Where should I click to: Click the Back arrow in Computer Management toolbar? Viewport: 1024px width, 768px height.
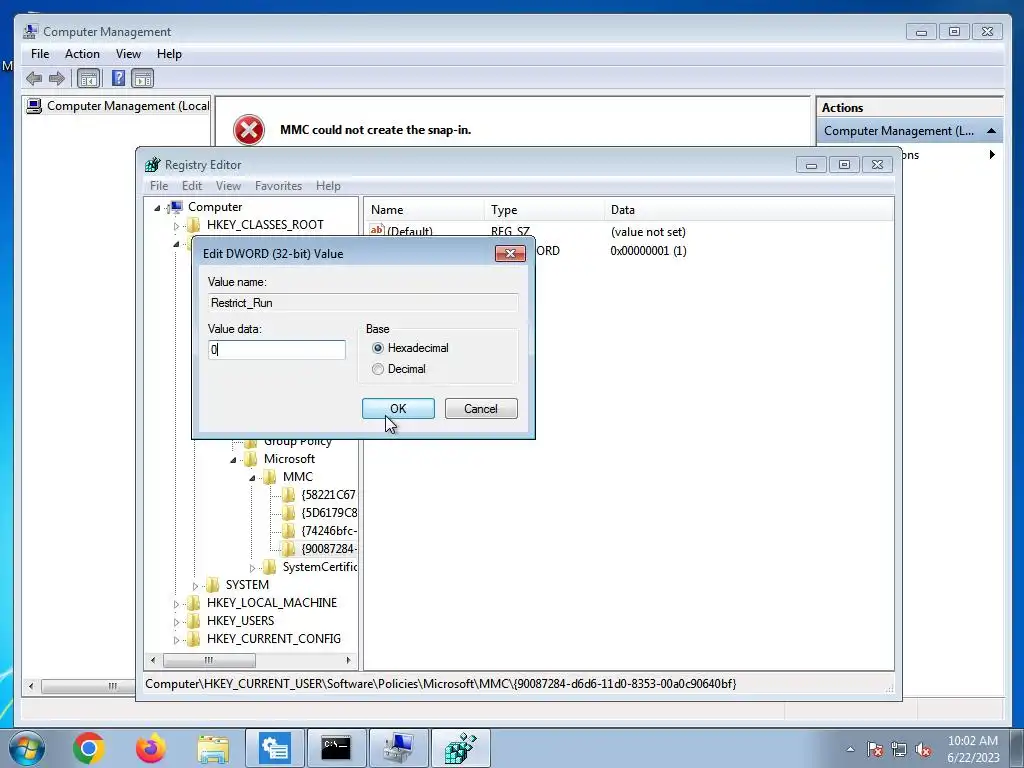34,79
